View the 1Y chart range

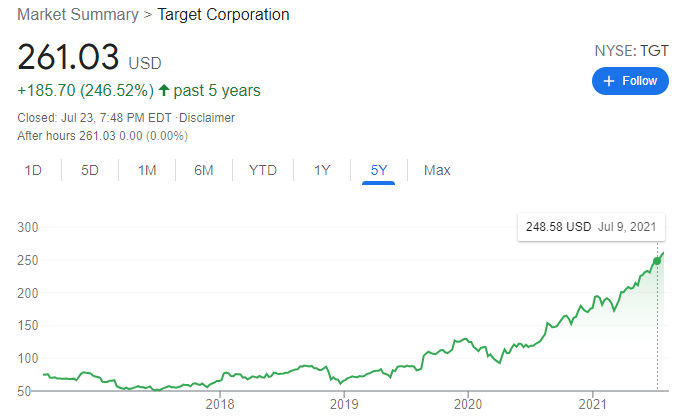(322, 170)
